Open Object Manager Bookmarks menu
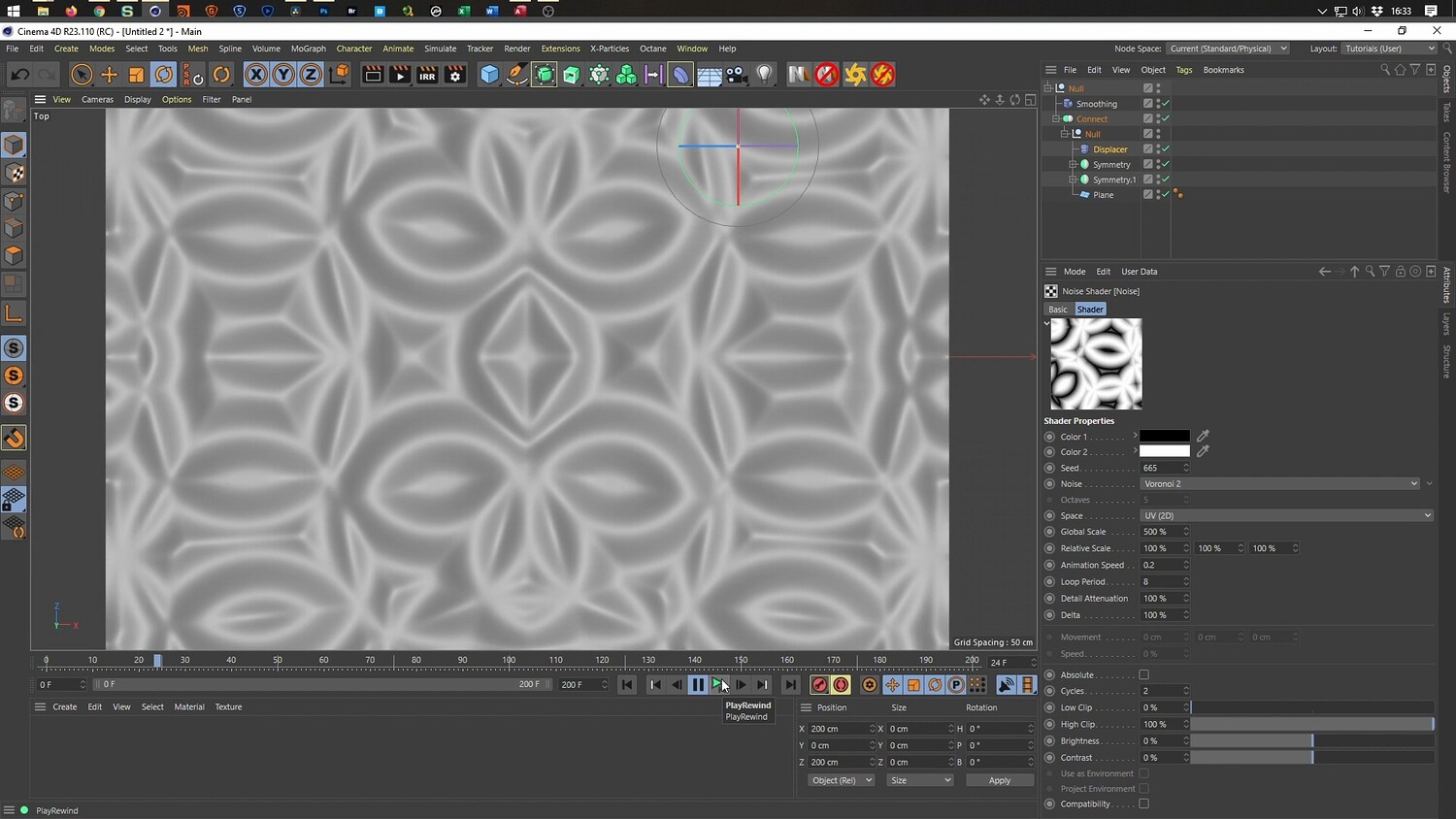Image resolution: width=1456 pixels, height=819 pixels. pos(1223,70)
